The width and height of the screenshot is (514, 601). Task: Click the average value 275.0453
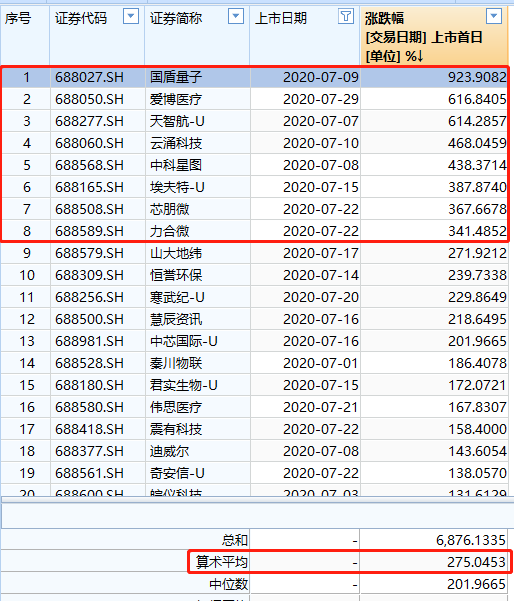click(476, 562)
